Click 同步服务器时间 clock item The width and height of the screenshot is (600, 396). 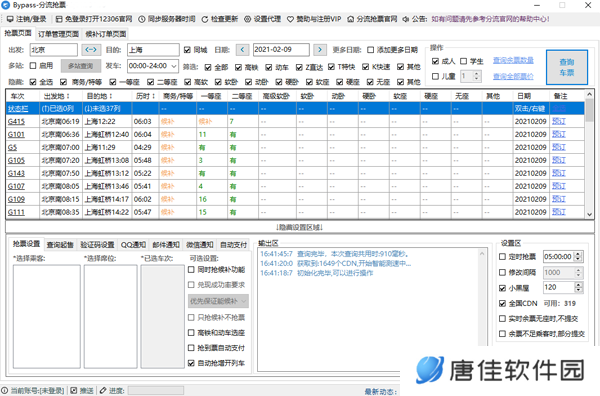click(167, 19)
